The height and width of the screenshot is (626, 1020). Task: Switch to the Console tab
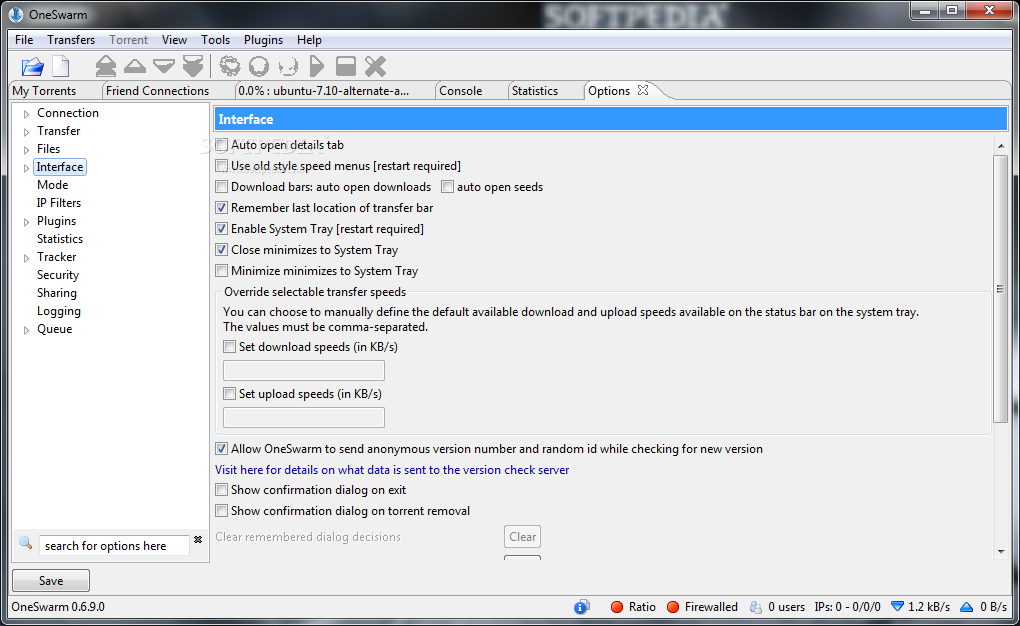pyautogui.click(x=461, y=90)
